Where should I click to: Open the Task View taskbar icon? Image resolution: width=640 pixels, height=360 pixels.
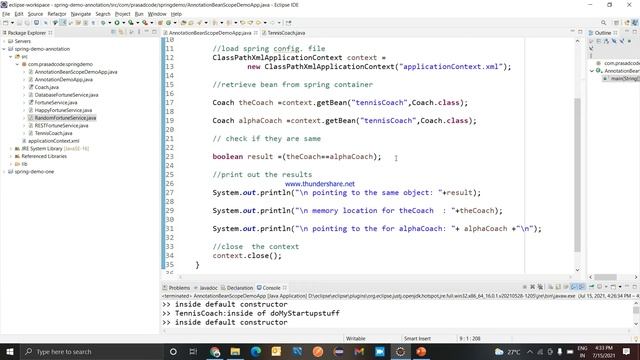[x=193, y=351]
